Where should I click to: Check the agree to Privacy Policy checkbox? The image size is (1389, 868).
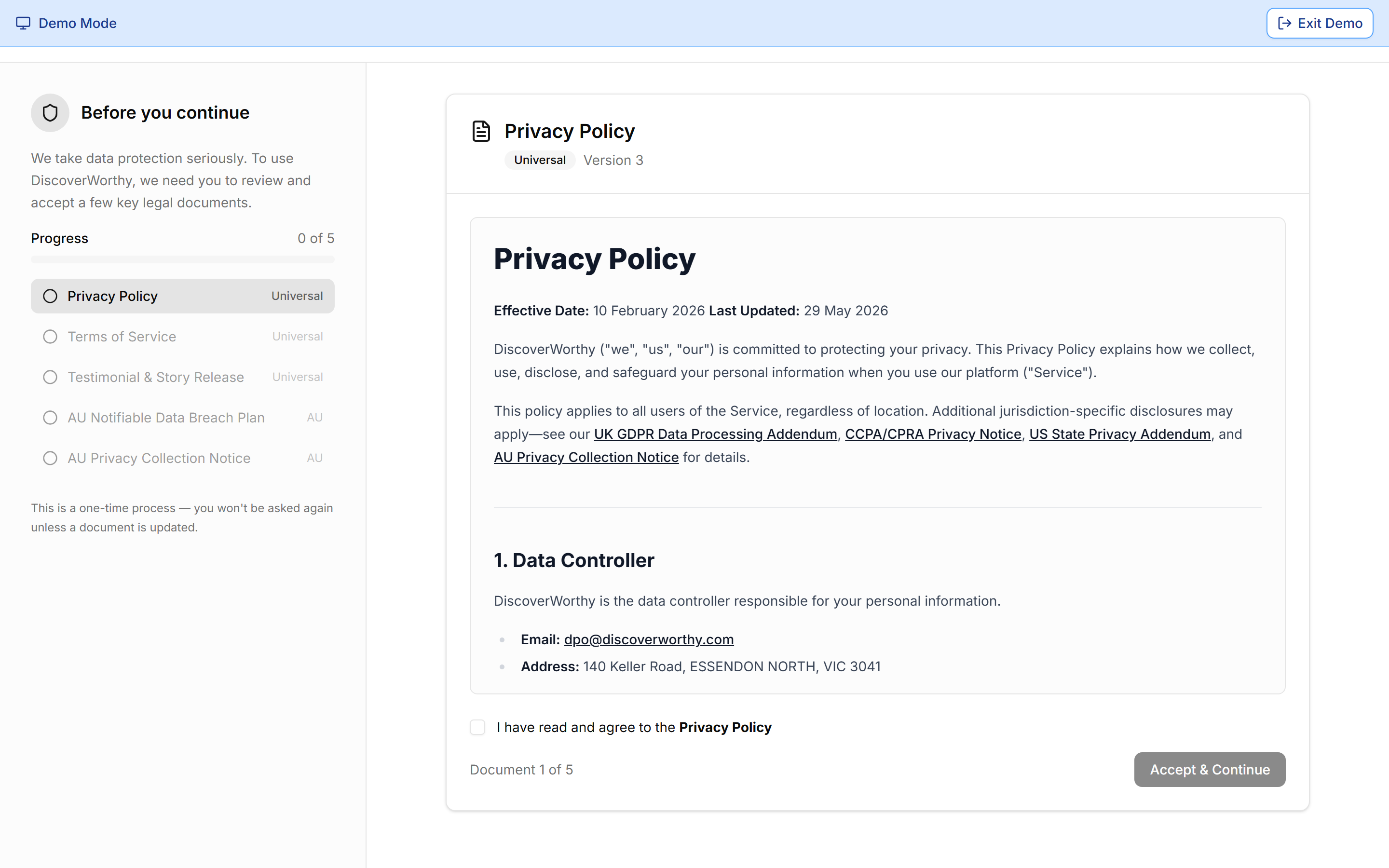pos(477,727)
